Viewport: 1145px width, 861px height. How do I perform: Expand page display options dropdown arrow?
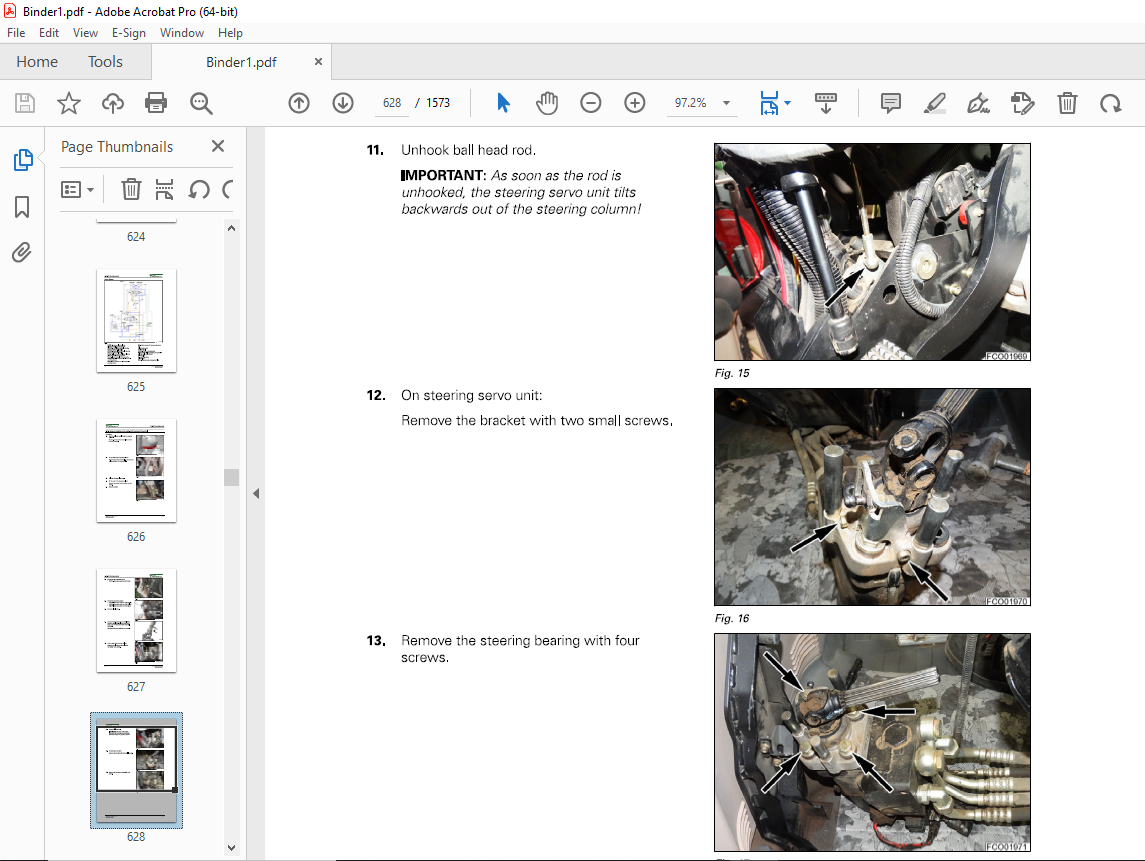pyautogui.click(x=787, y=103)
